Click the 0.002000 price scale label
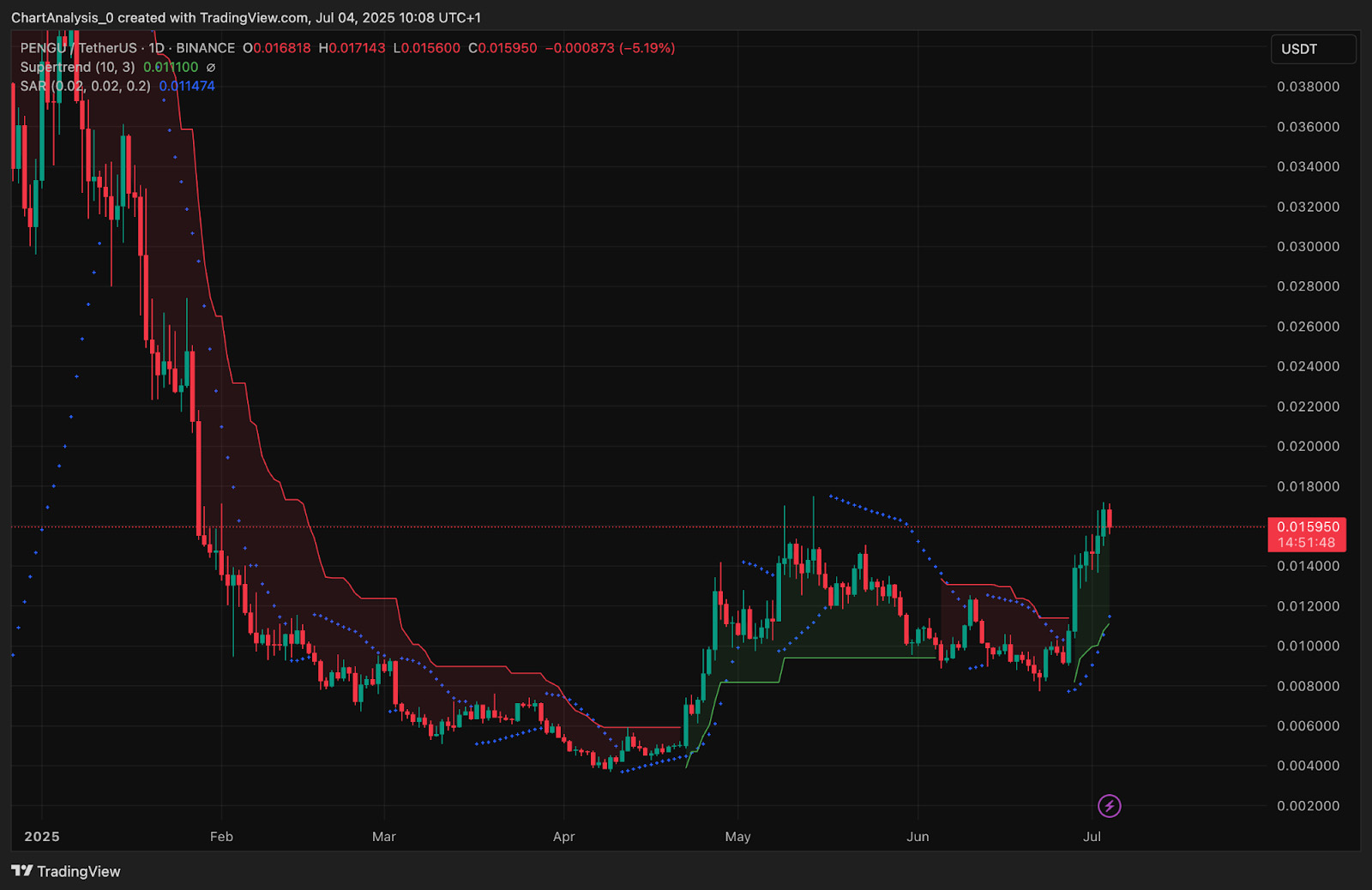 tap(1308, 806)
